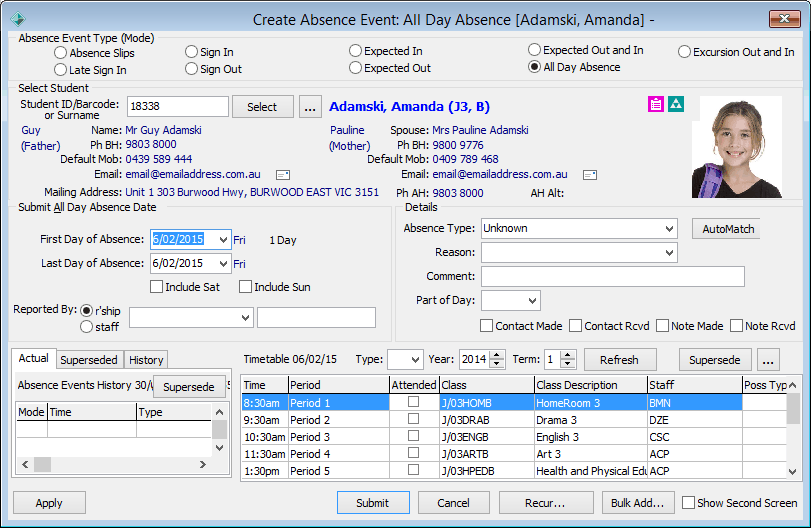Set Reported By to r'ship
Image resolution: width=811 pixels, height=528 pixels.
point(86,310)
